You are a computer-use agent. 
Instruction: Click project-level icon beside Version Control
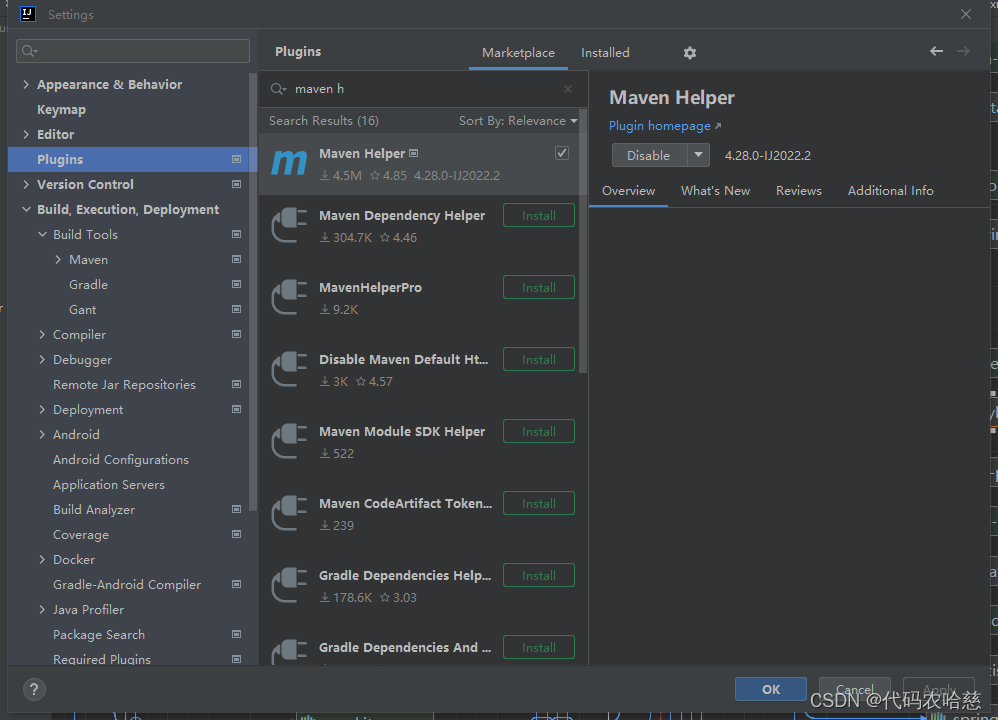pos(236,184)
